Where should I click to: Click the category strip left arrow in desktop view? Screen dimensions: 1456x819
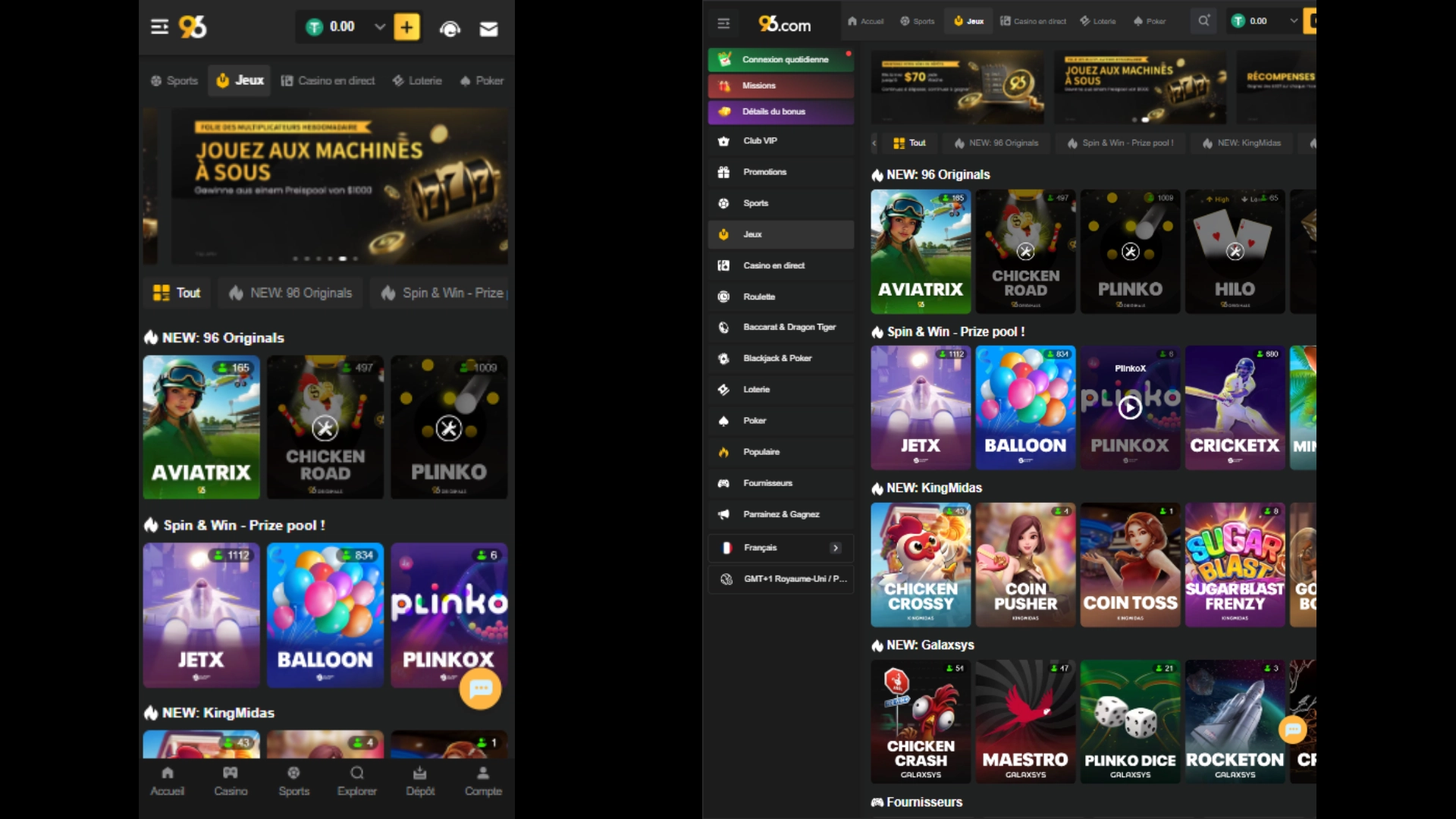tap(874, 143)
